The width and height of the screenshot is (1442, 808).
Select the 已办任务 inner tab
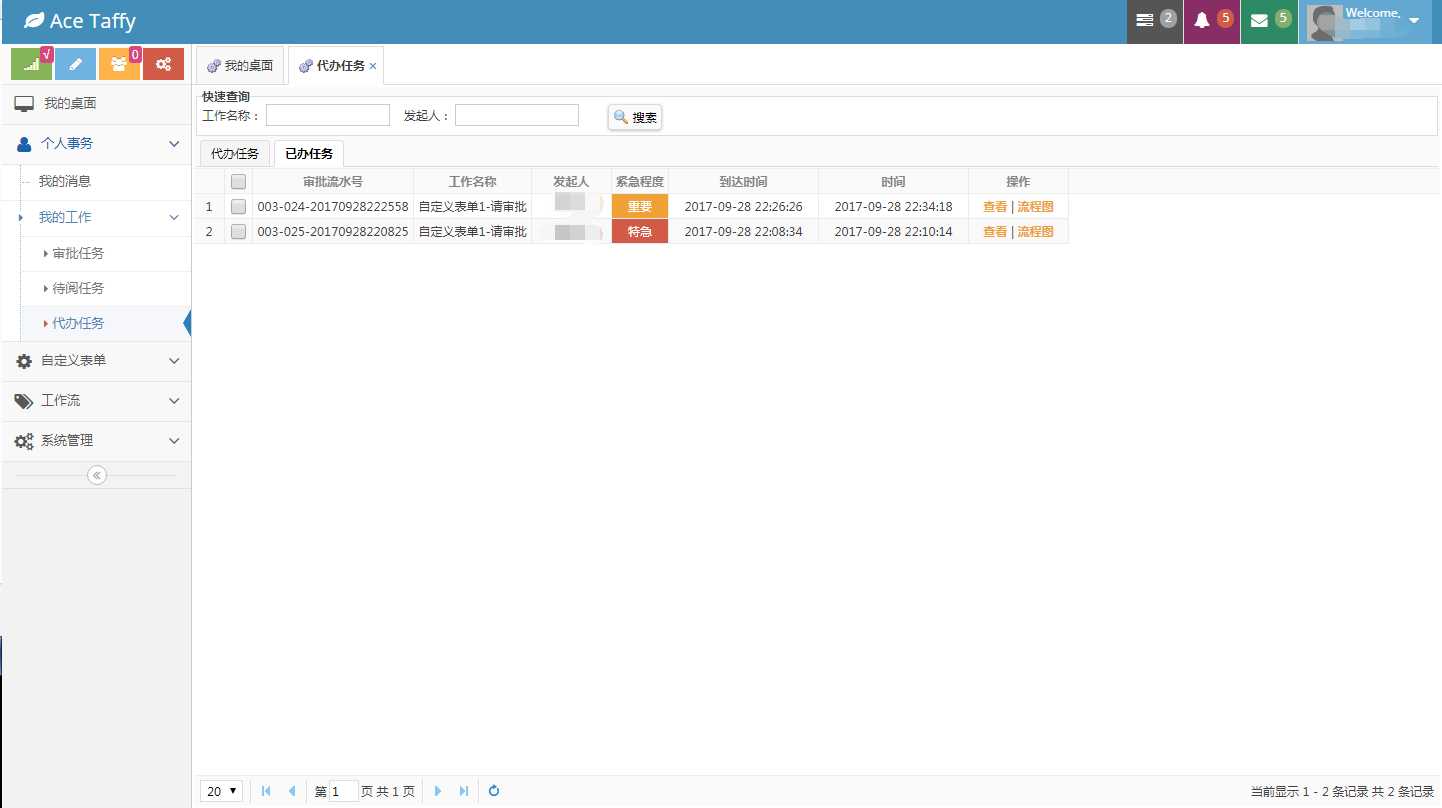click(309, 154)
